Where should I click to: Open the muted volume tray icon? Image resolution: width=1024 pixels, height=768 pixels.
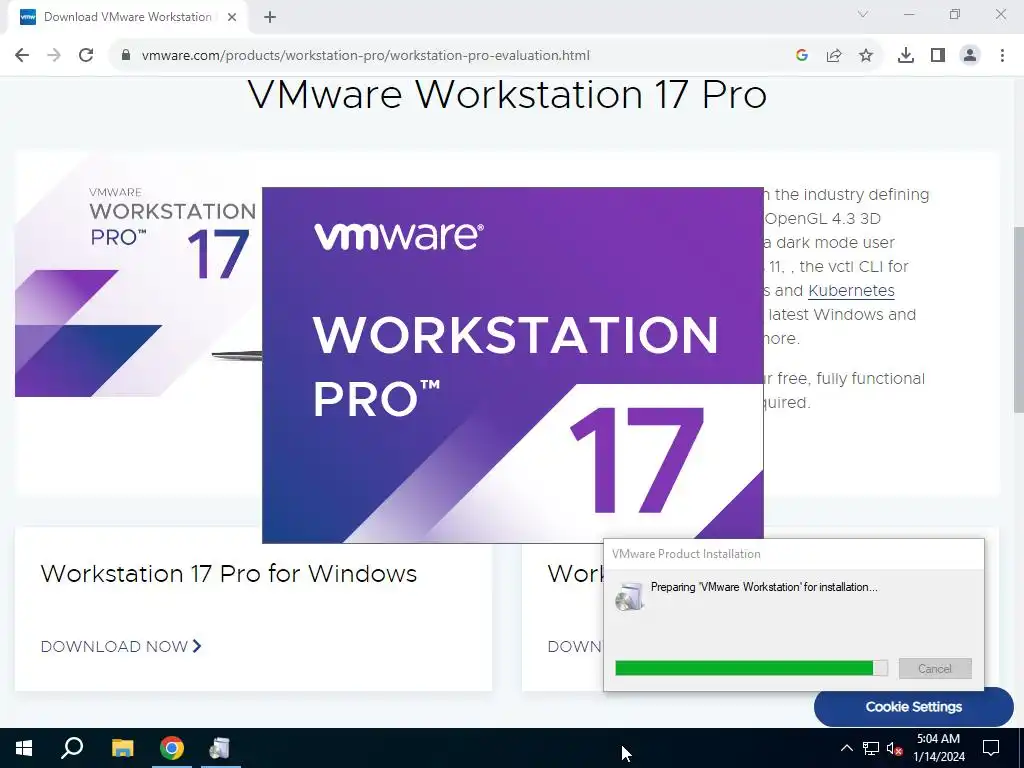pyautogui.click(x=895, y=748)
